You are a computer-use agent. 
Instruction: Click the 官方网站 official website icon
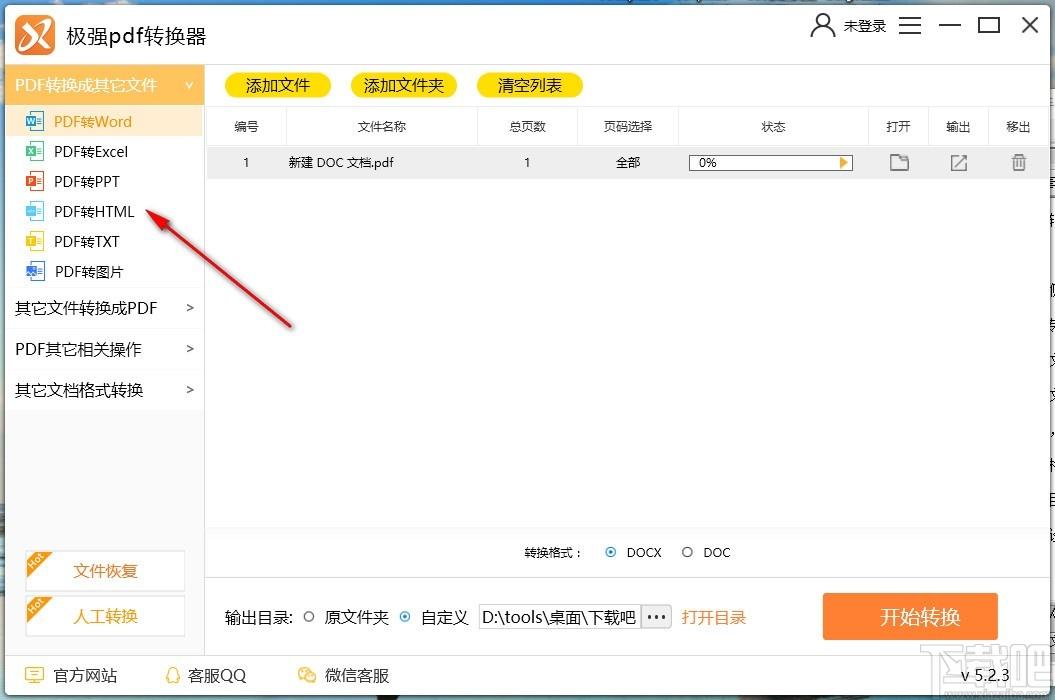tap(35, 675)
